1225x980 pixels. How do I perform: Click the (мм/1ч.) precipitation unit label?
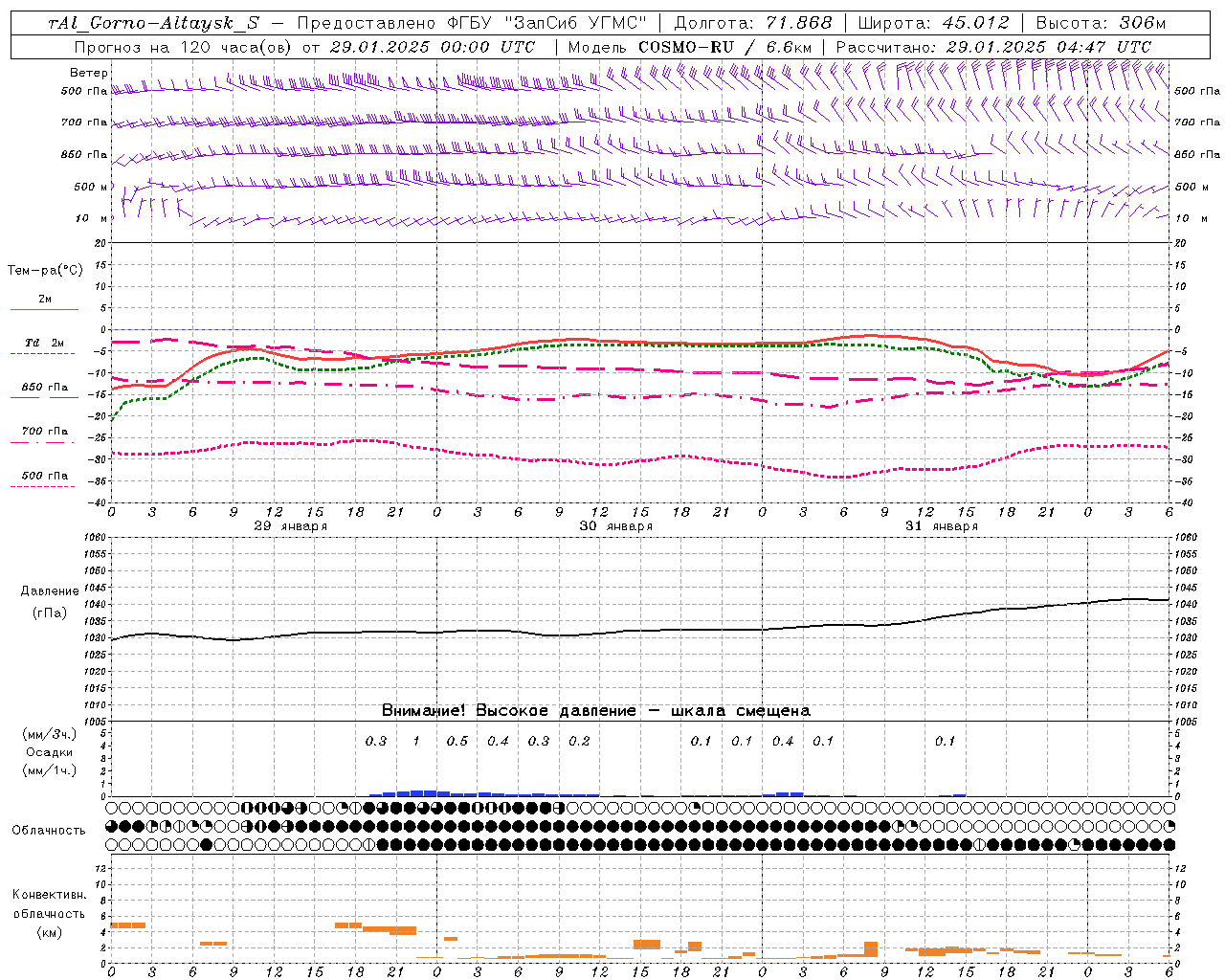coord(50,770)
